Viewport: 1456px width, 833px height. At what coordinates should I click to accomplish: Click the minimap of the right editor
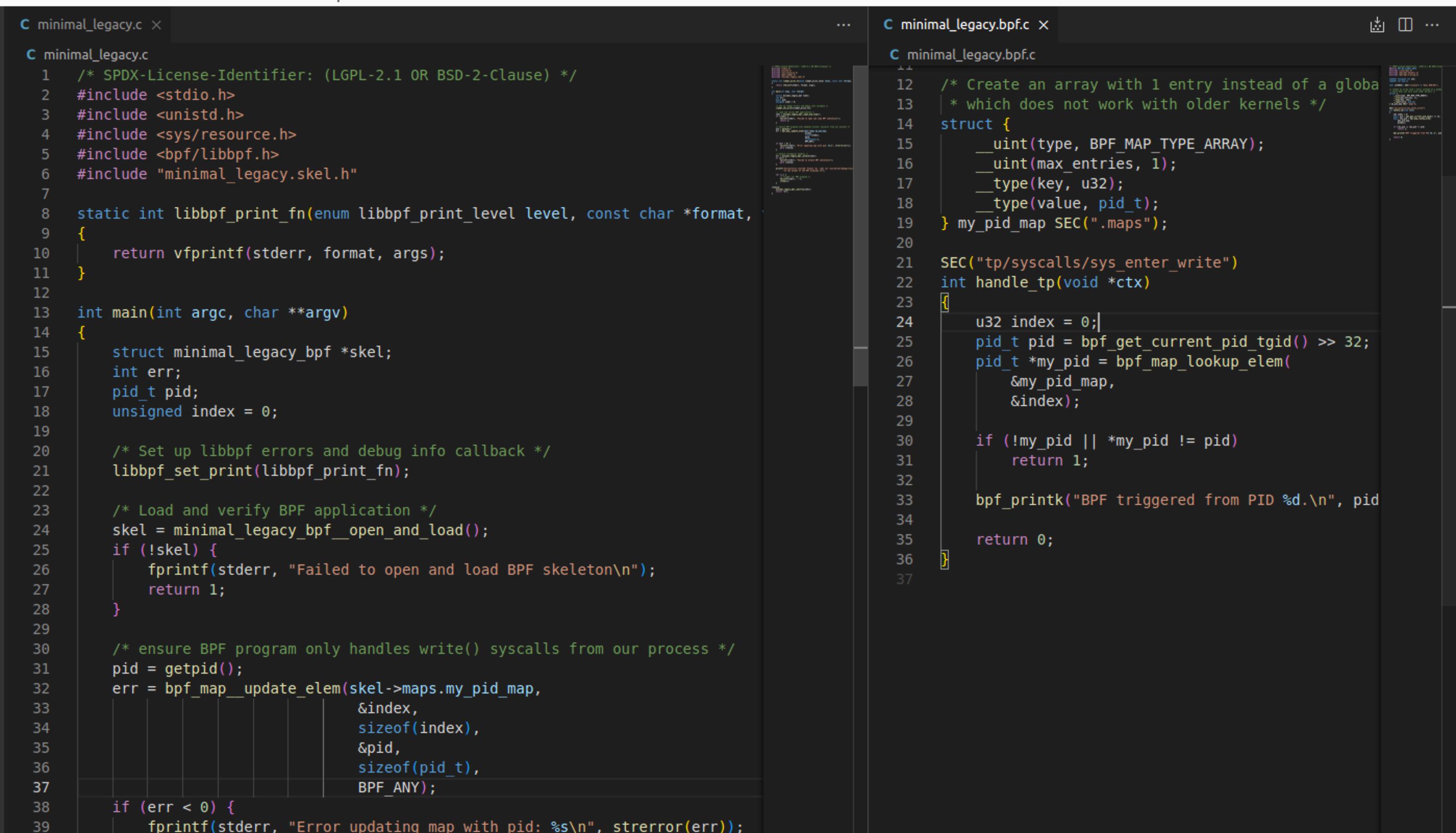click(x=1414, y=103)
